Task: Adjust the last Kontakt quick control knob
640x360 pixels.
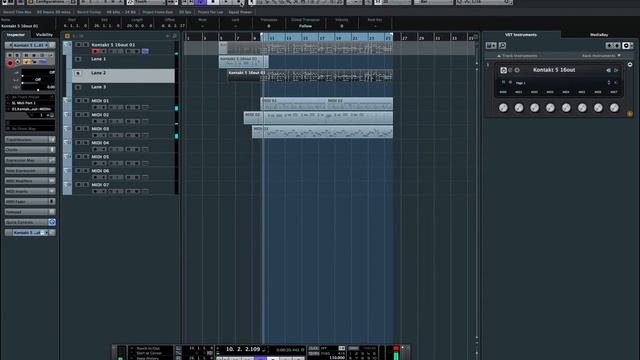Action: tap(614, 108)
